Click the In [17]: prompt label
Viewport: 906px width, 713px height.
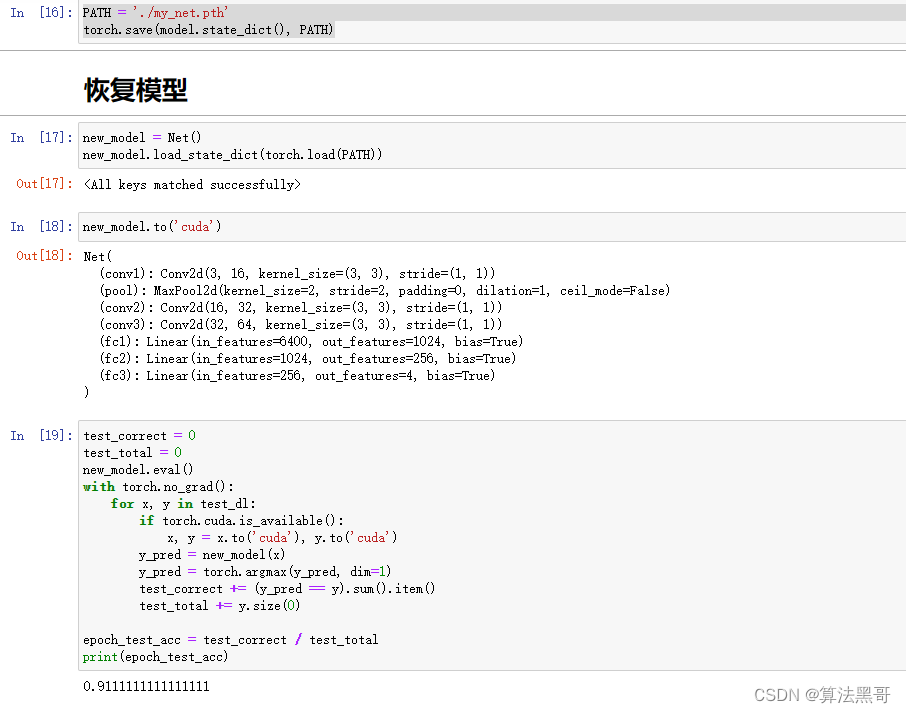[x=41, y=138]
